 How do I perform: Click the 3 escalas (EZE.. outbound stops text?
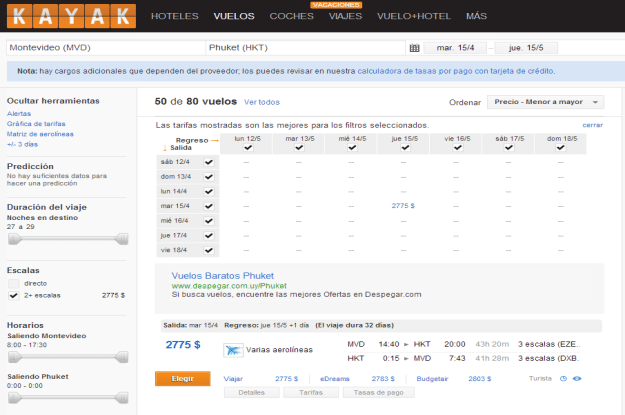549,344
